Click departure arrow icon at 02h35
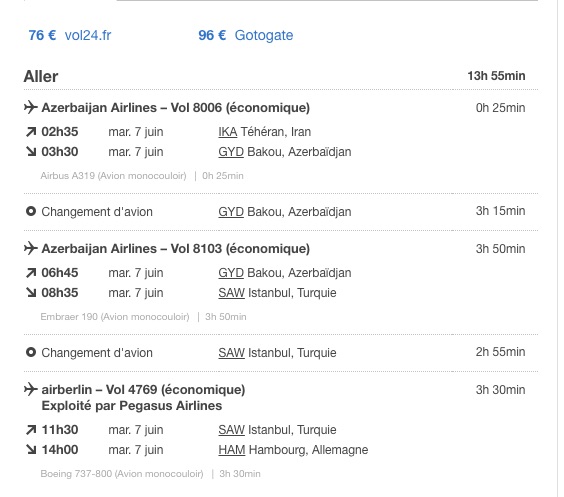Viewport: 564px width, 497px height. coord(31,132)
